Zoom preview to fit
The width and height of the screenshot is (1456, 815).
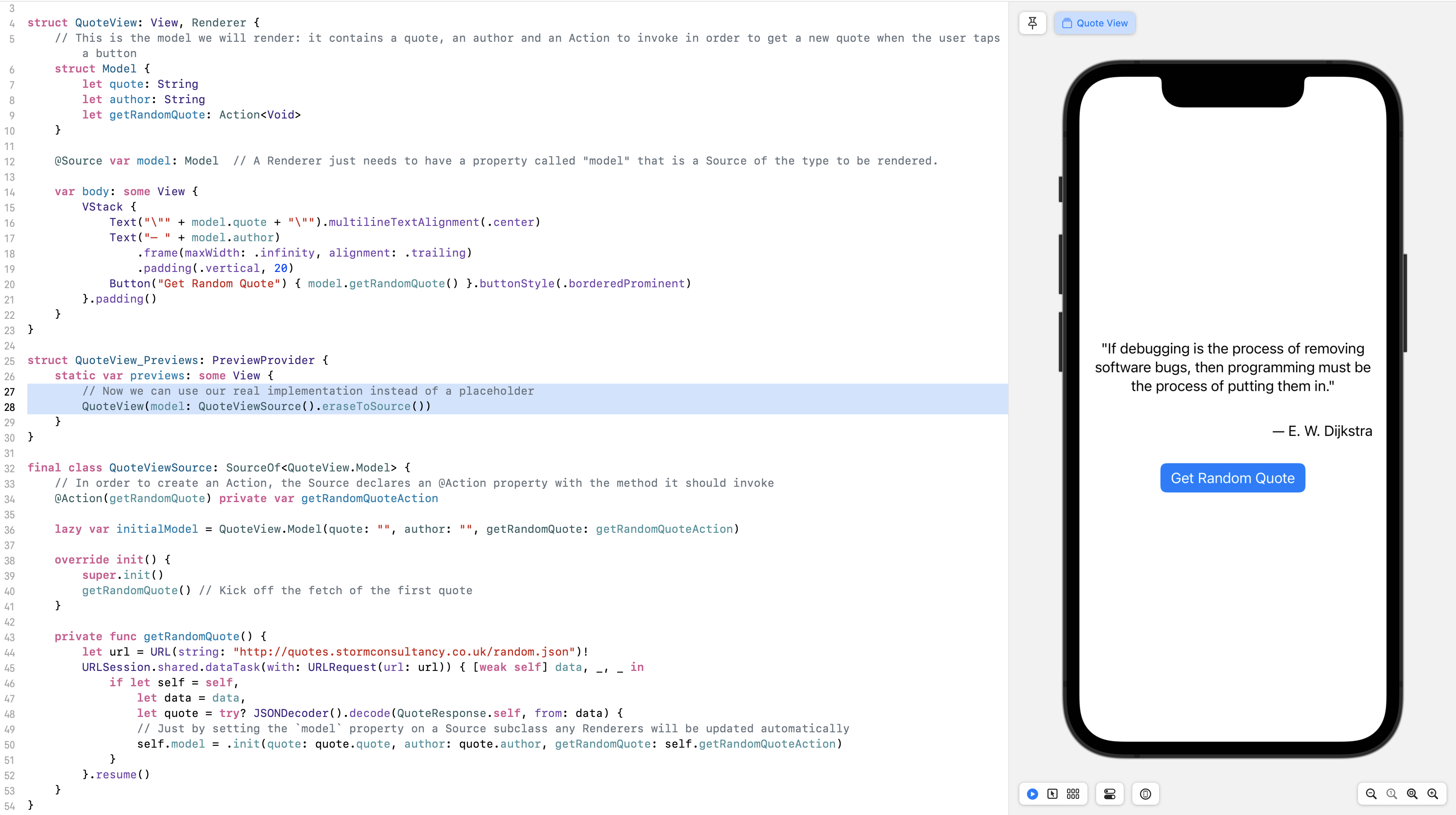click(1412, 794)
